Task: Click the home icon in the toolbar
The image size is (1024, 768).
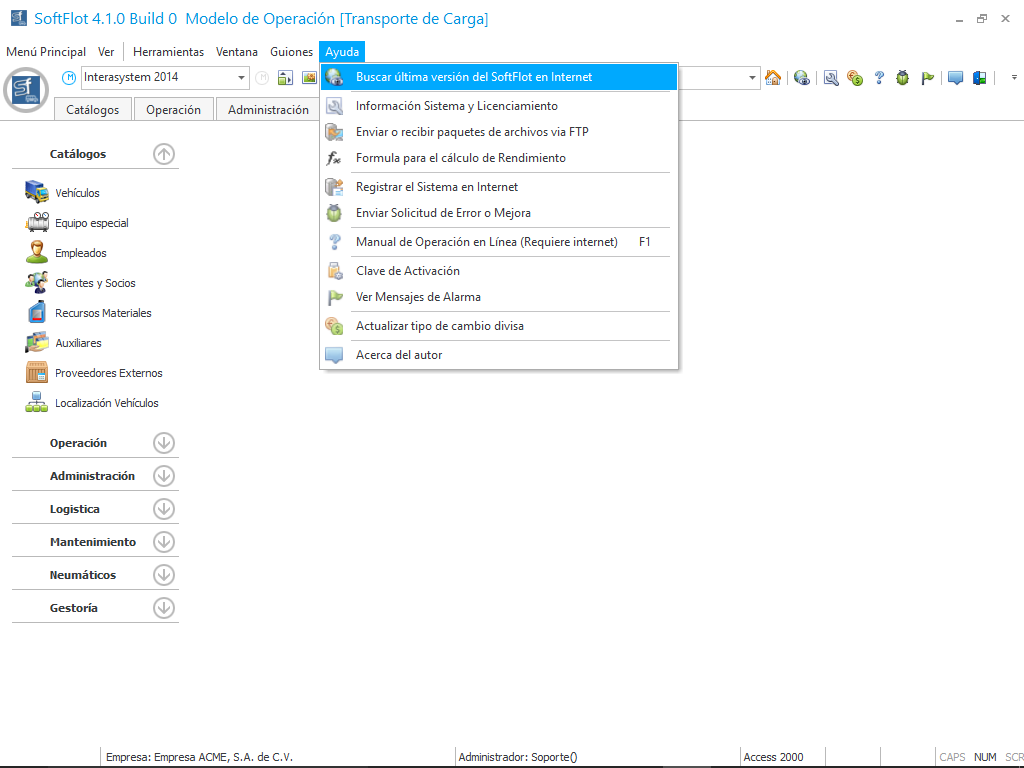Action: [773, 78]
